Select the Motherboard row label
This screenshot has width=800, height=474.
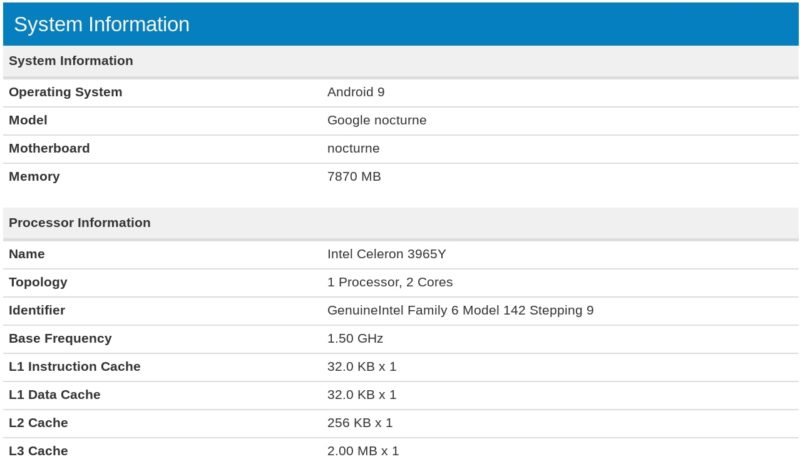click(x=49, y=148)
